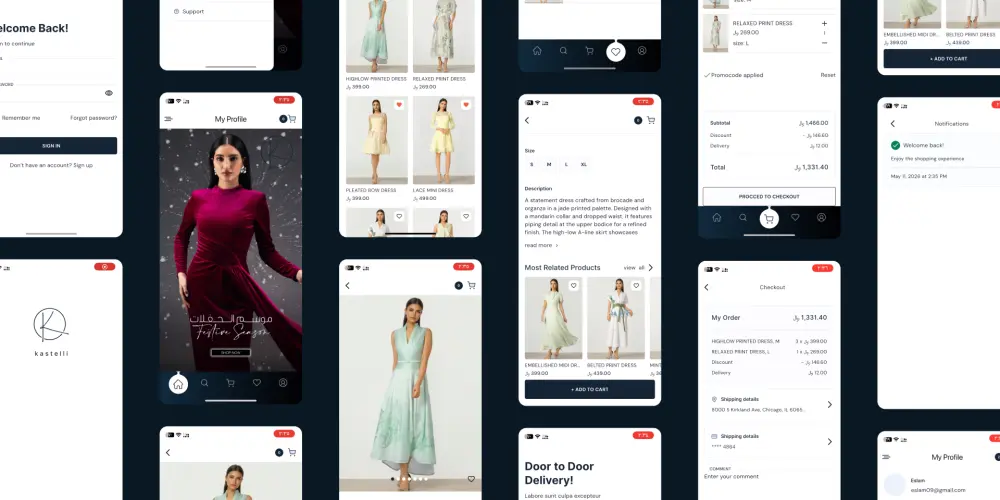The width and height of the screenshot is (1000, 500).
Task: Tap home icon in wishlist screen's nav bar
Action: pyautogui.click(x=537, y=50)
